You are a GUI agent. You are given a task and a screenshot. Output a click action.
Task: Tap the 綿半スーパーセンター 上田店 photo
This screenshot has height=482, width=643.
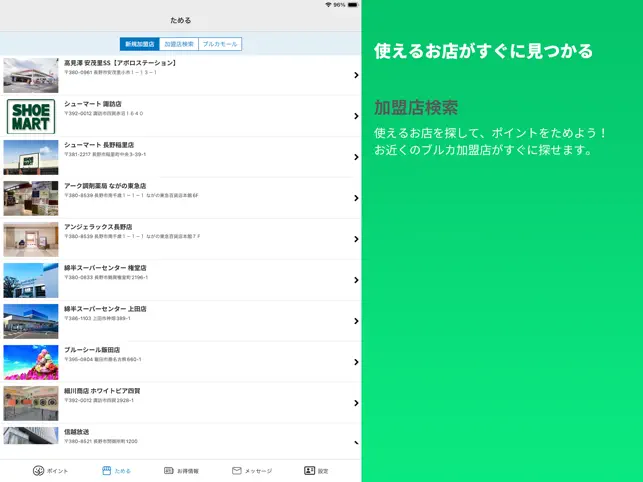tap(31, 322)
